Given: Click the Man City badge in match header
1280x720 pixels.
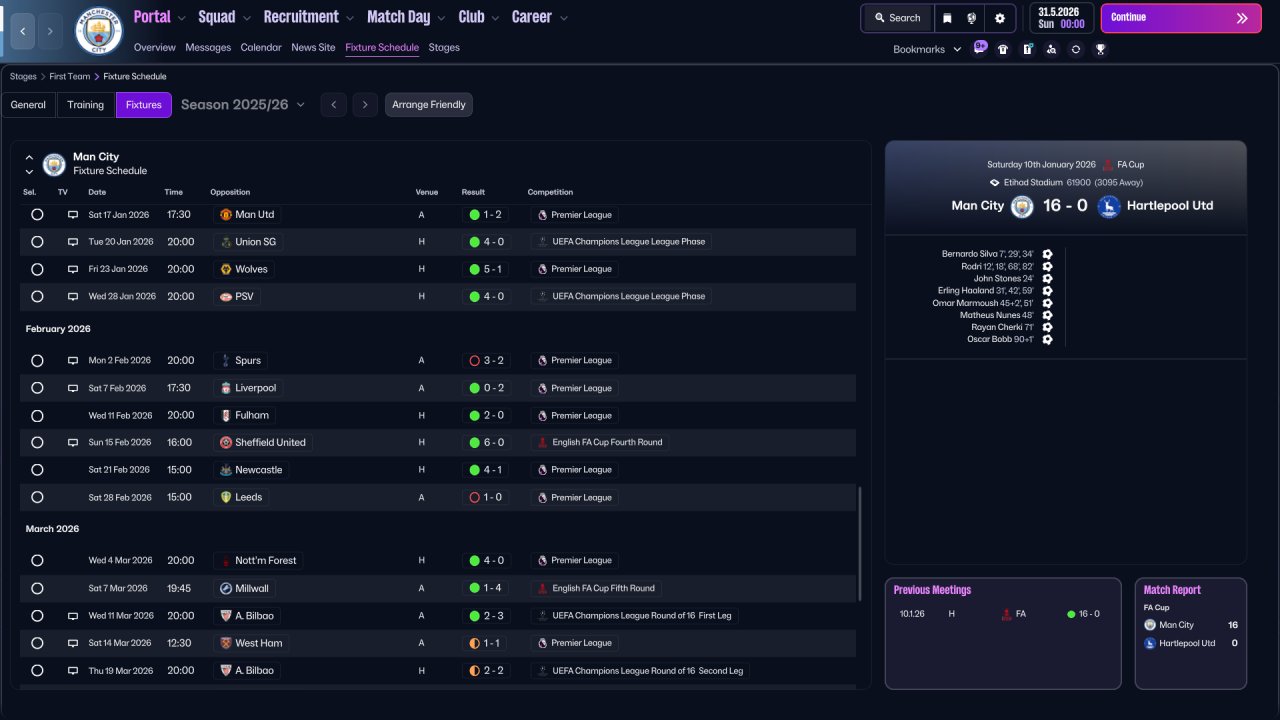Looking at the screenshot, I should 1022,206.
